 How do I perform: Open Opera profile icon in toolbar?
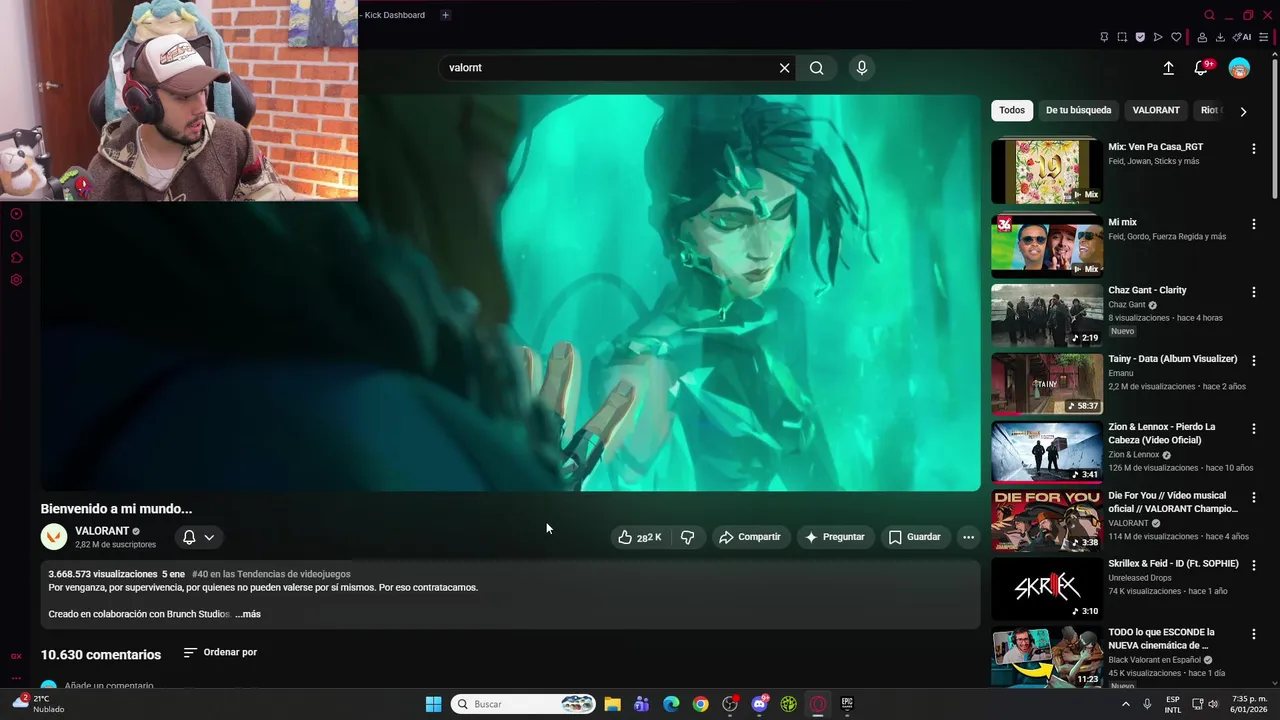[x=1202, y=37]
